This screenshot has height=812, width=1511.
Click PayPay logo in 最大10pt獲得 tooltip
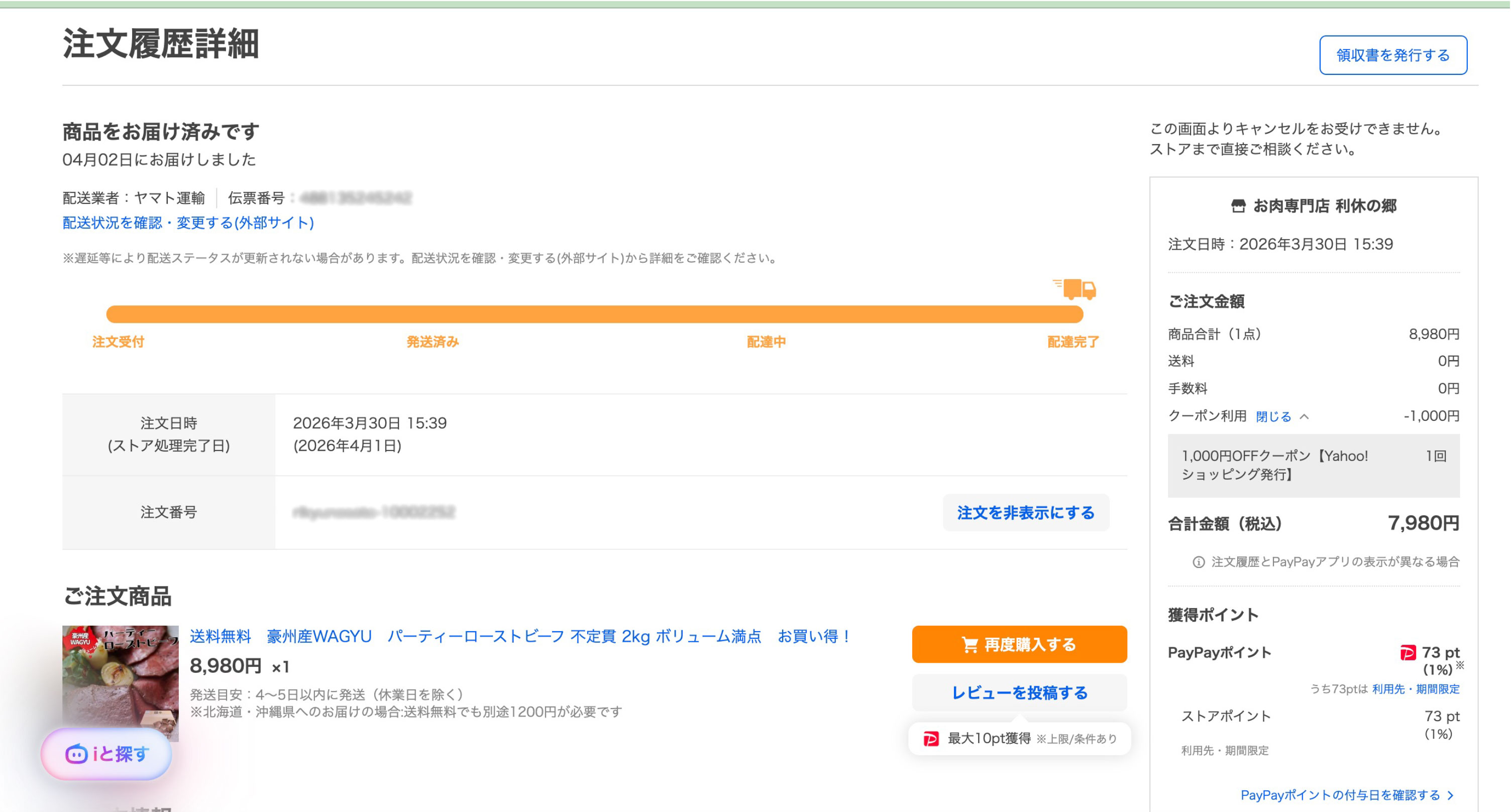[x=931, y=739]
